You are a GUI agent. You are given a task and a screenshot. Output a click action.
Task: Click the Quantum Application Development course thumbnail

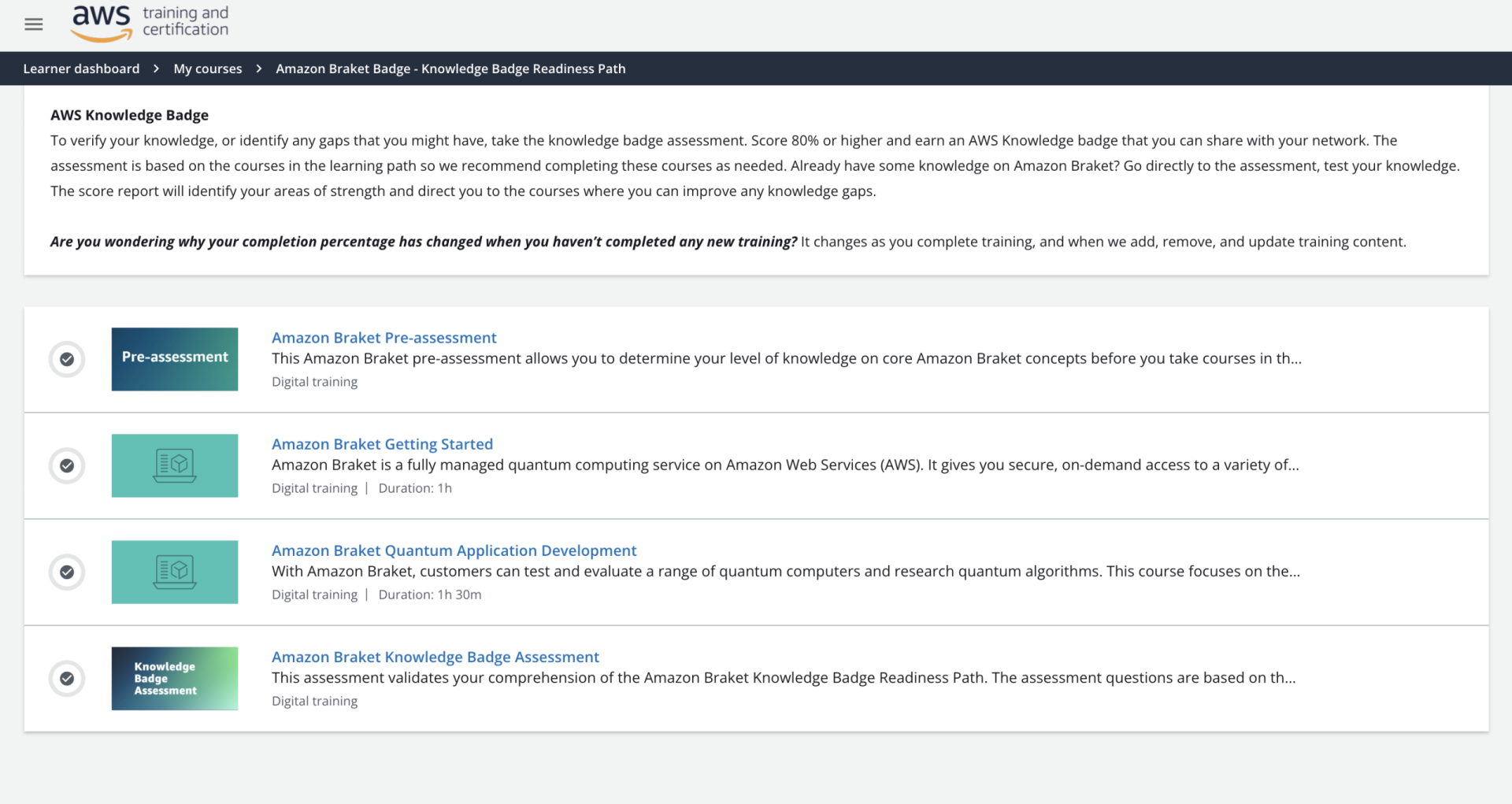tap(174, 572)
